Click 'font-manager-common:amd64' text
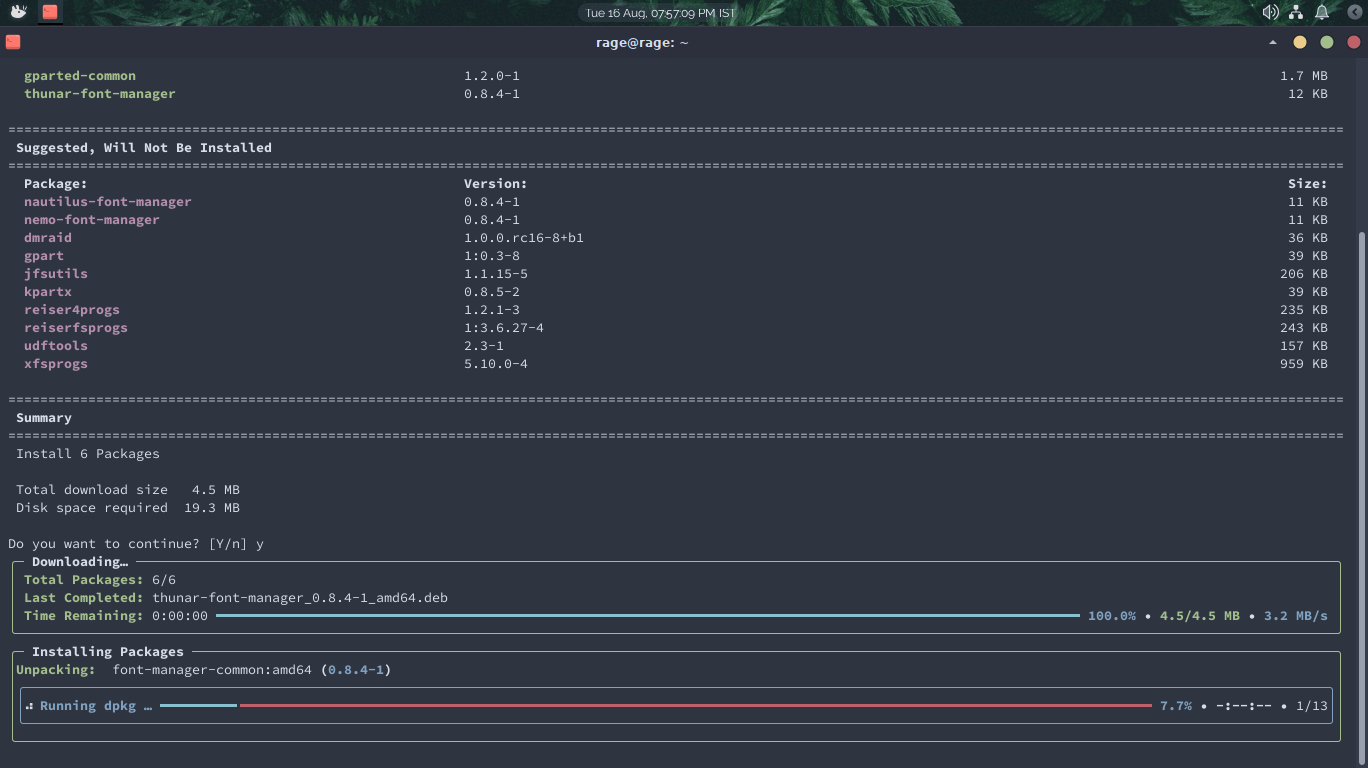 click(212, 670)
